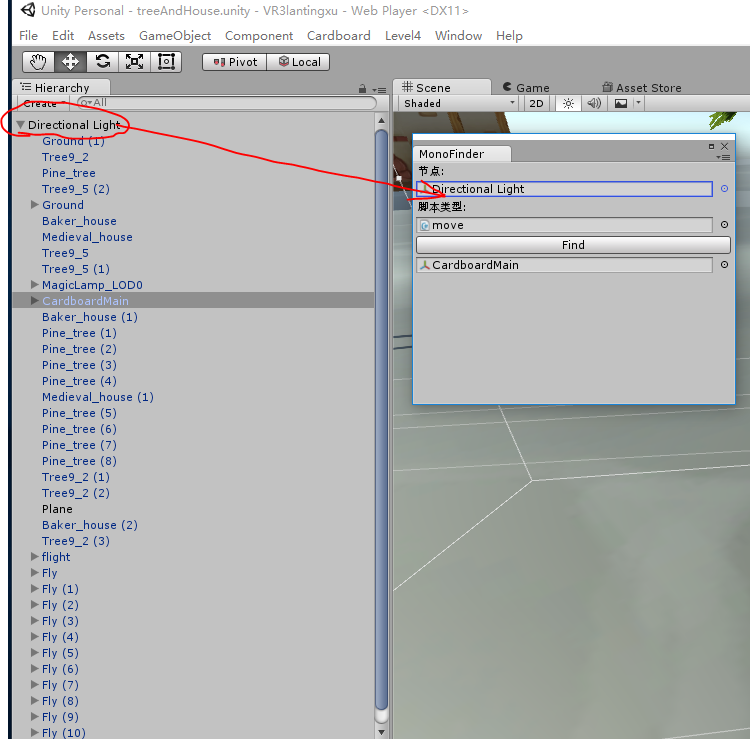The height and width of the screenshot is (739, 750).
Task: Click the Directional Light node field
Action: pyautogui.click(x=564, y=189)
